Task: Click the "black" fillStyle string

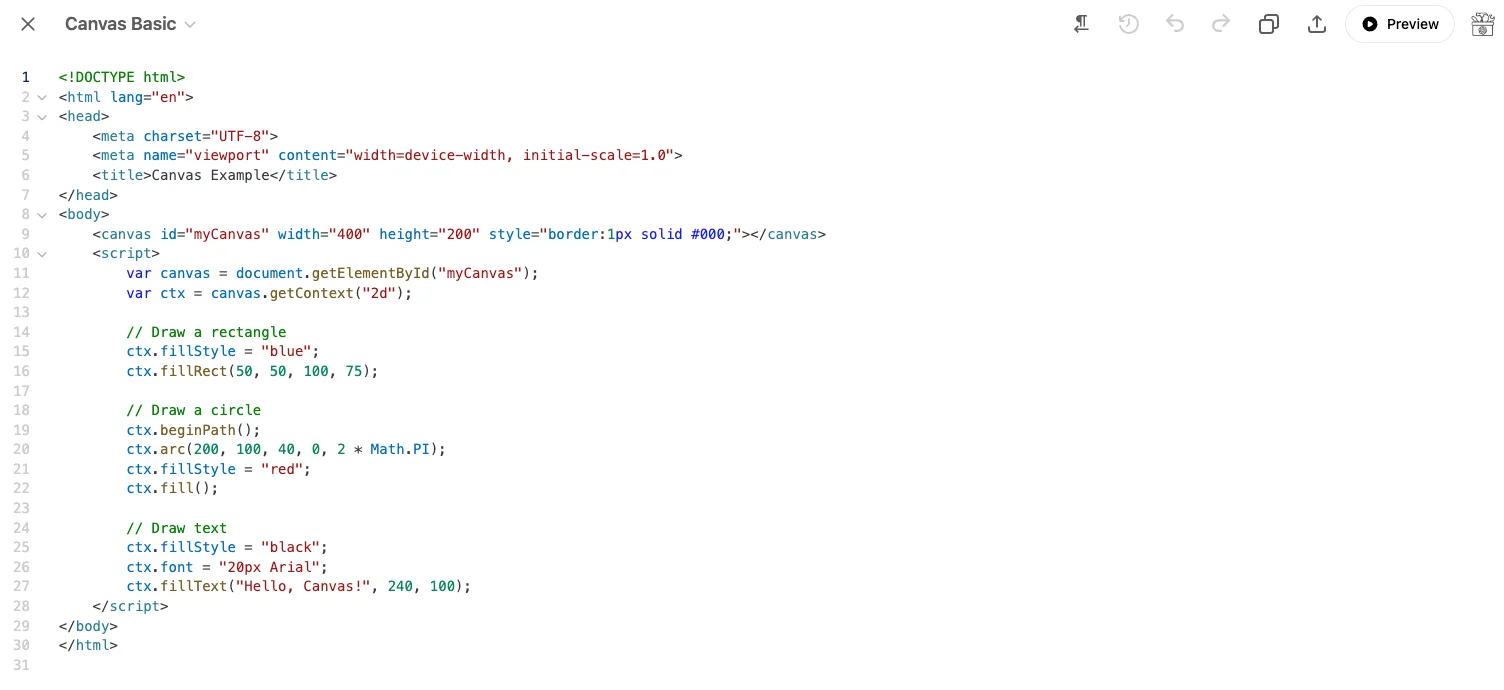Action: click(291, 547)
